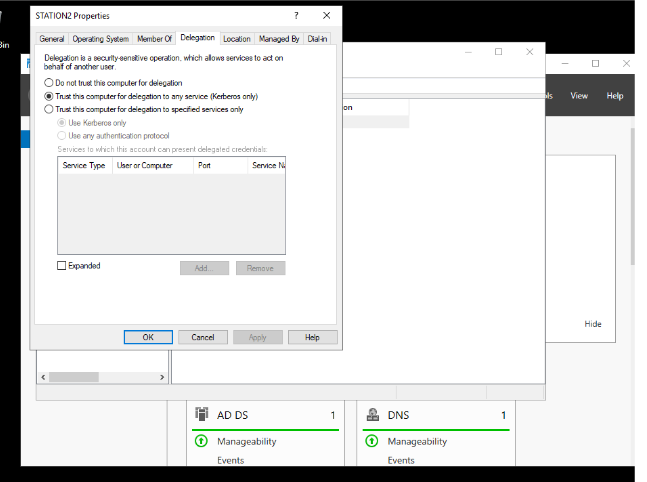Open the Member Of tab
The width and height of the screenshot is (647, 482).
click(154, 39)
